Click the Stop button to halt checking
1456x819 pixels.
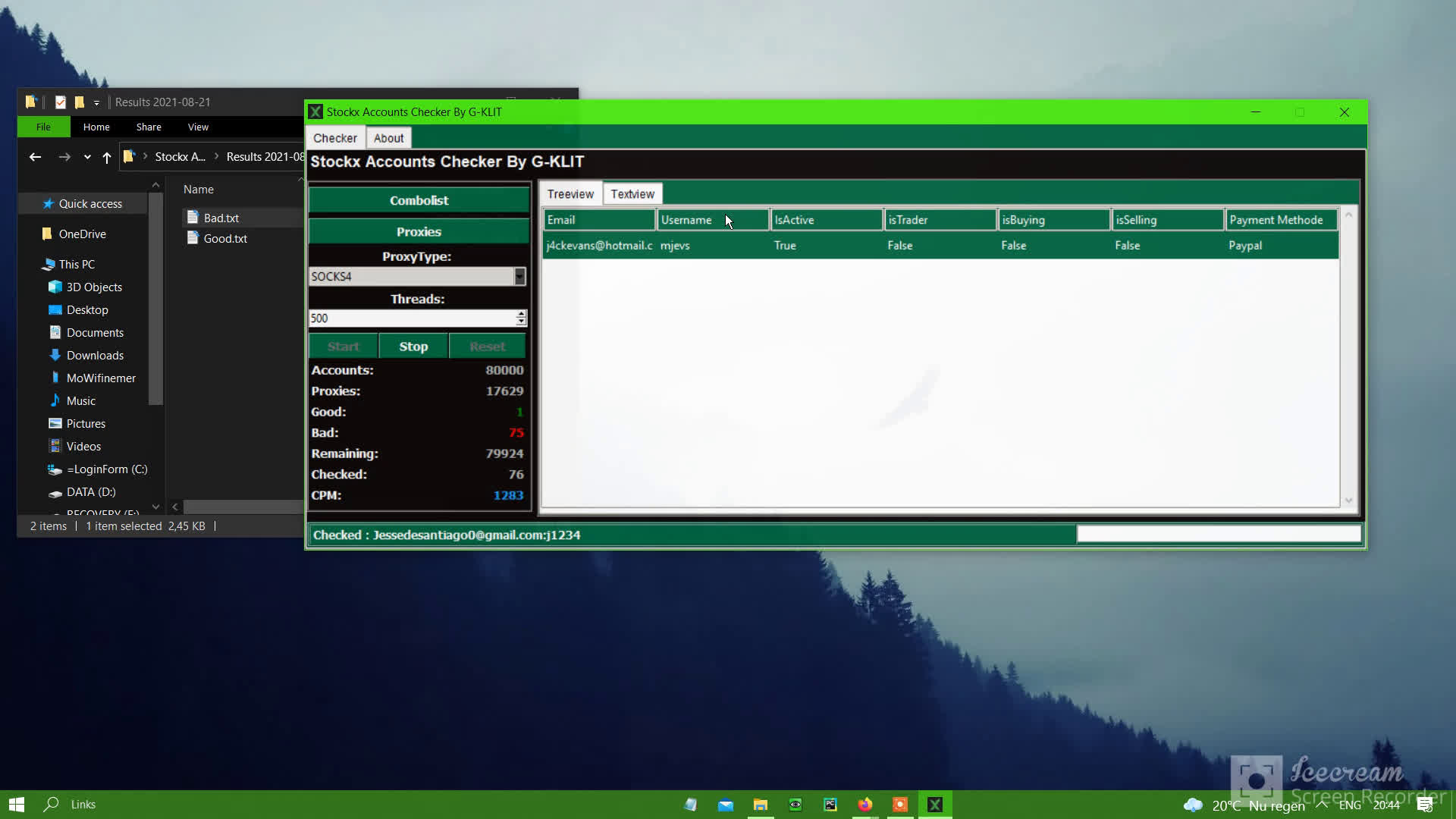coord(413,345)
